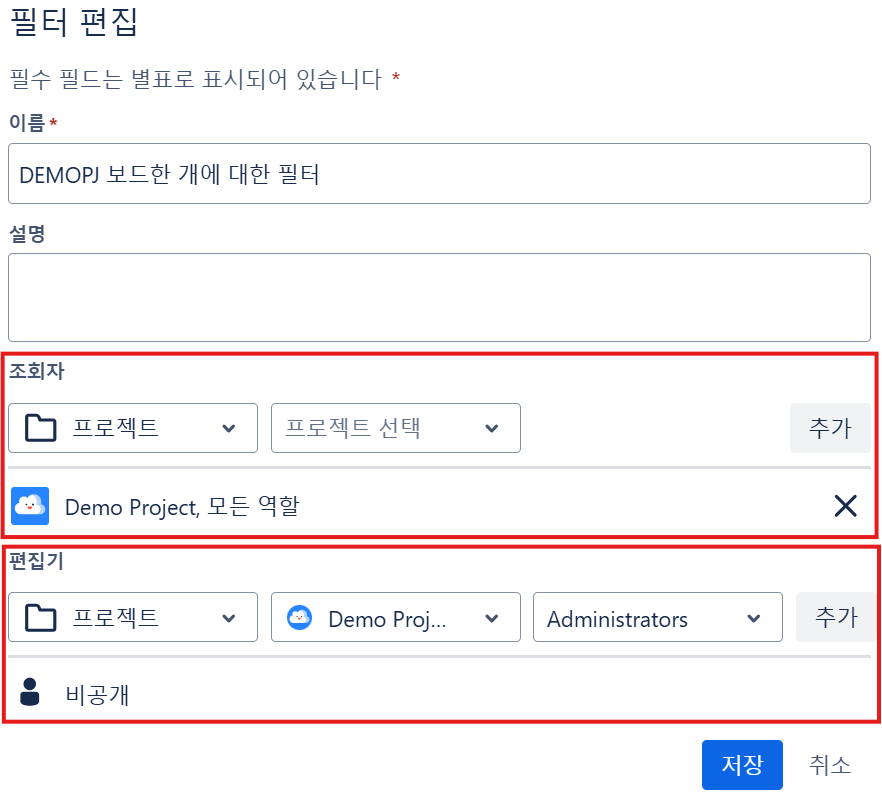This screenshot has width=882, height=796.
Task: Click the cloud icon in Demo Proj... dropdown
Action: (299, 618)
